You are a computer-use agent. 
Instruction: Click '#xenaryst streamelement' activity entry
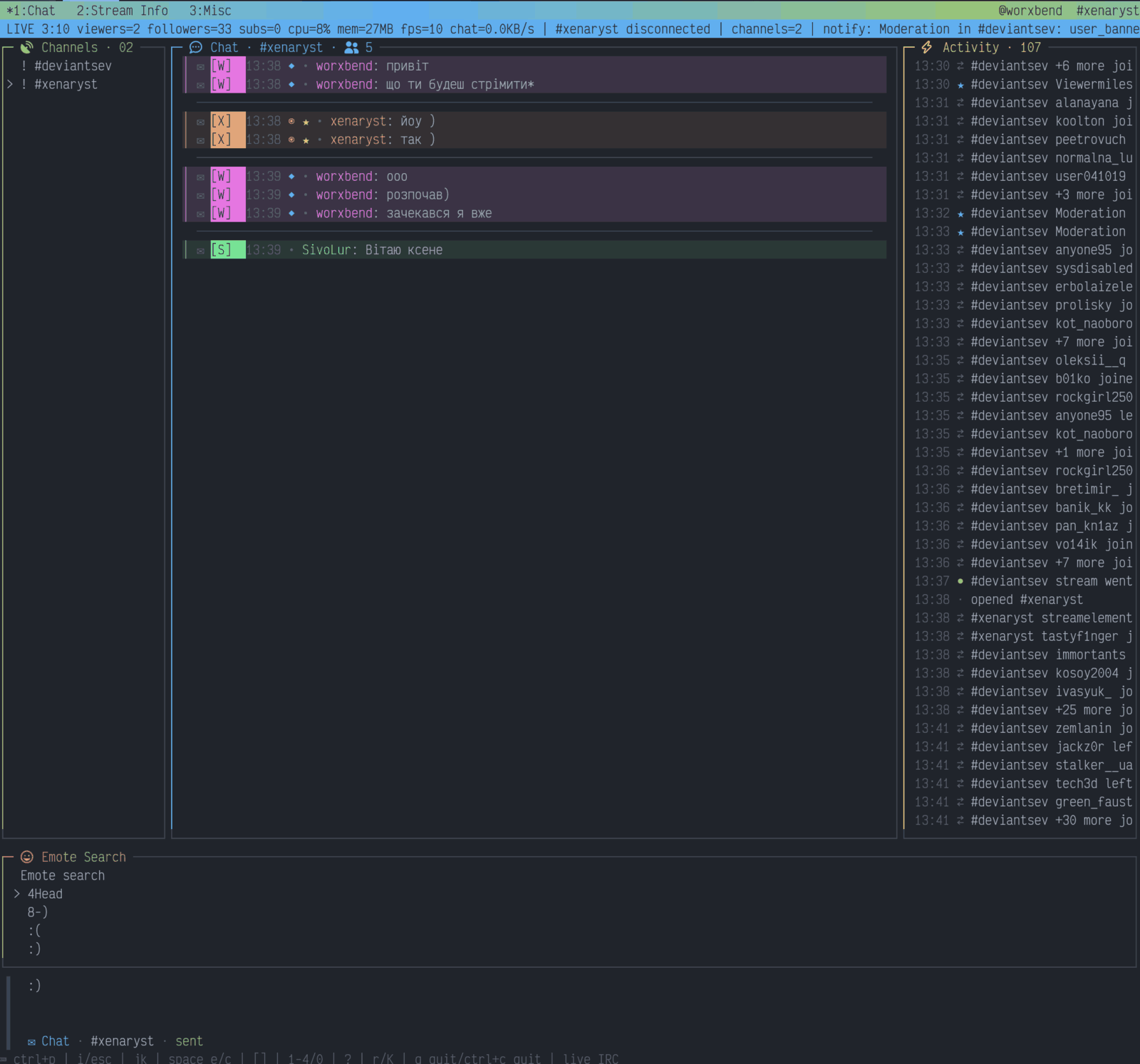(x=1051, y=618)
